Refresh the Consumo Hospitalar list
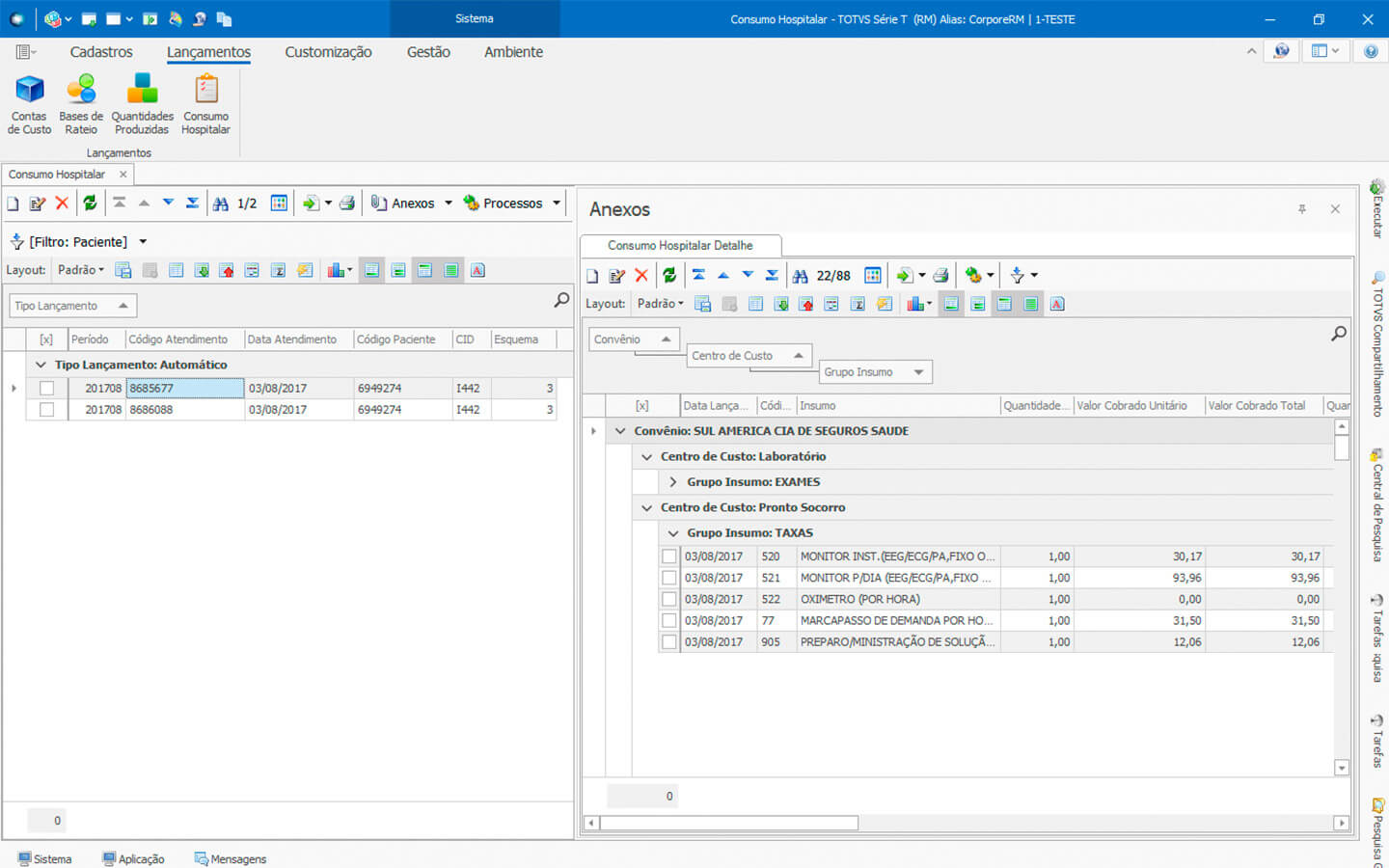The width and height of the screenshot is (1389, 868). coord(90,203)
